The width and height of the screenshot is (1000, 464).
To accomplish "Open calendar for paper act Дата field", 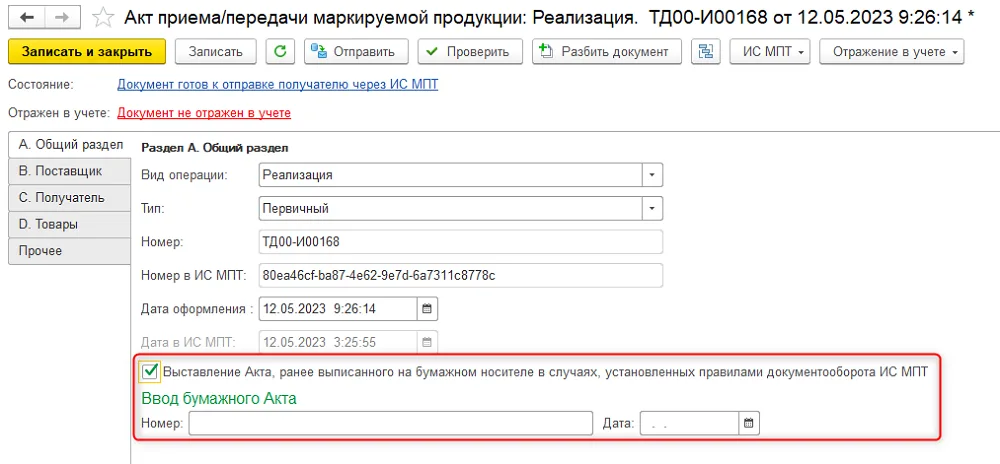I will coord(749,423).
